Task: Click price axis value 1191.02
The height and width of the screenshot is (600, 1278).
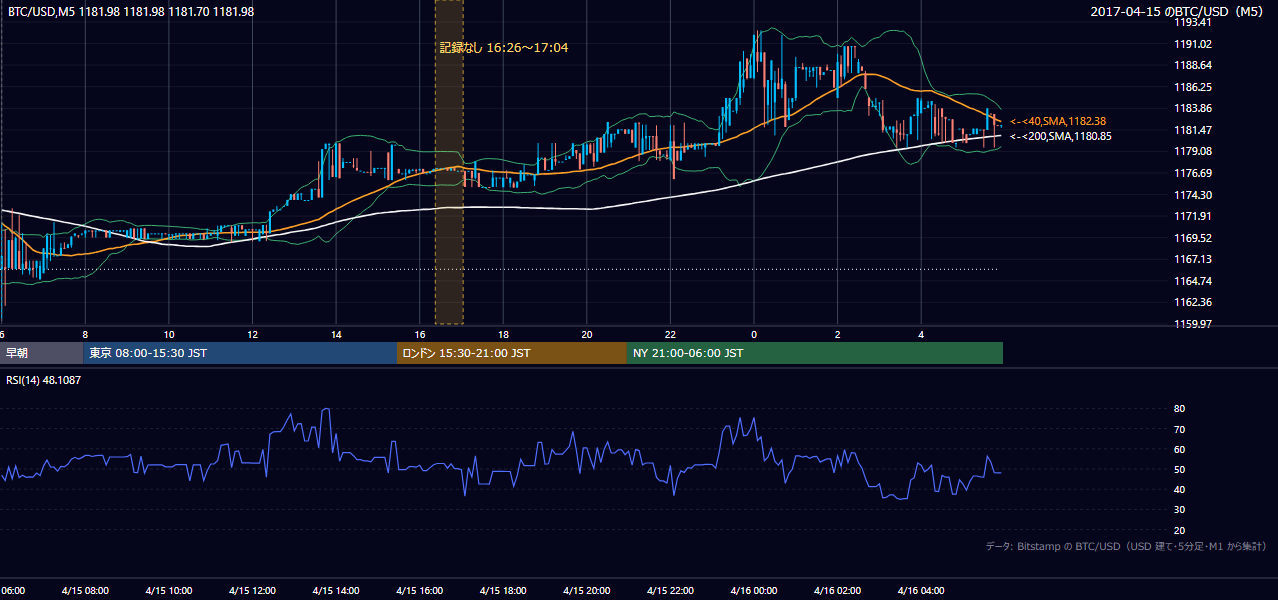Action: click(x=1193, y=44)
